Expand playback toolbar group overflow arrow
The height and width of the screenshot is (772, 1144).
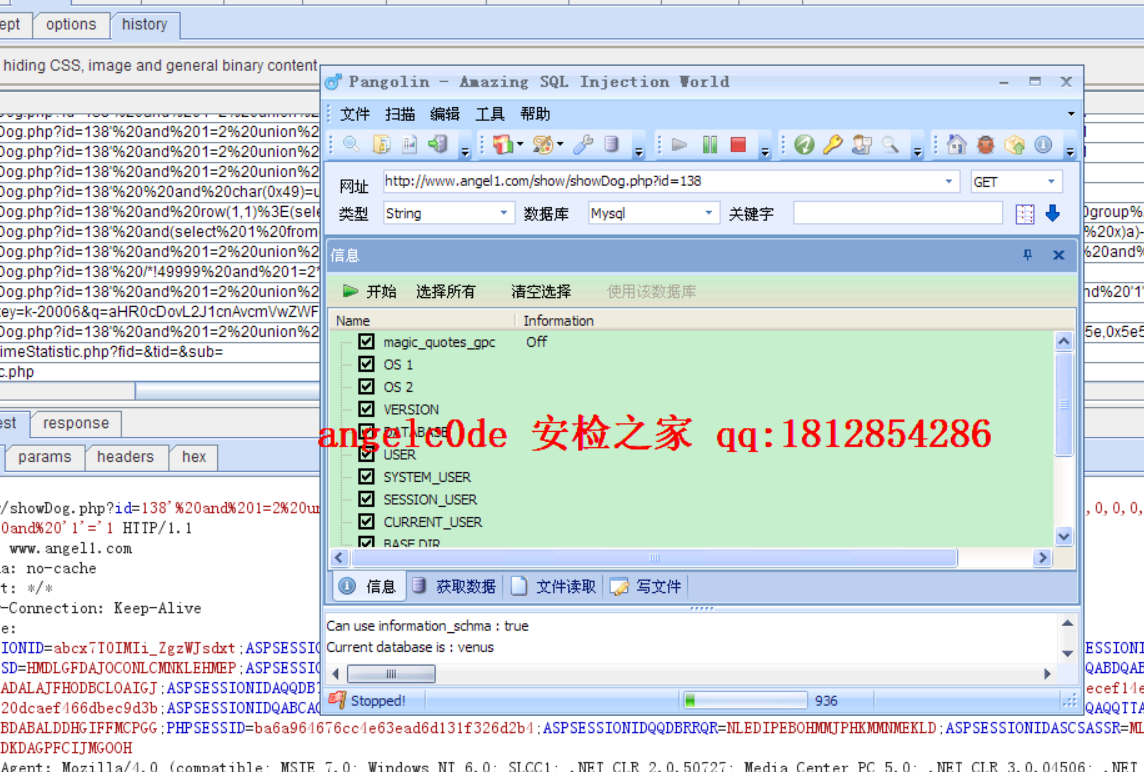[x=765, y=152]
